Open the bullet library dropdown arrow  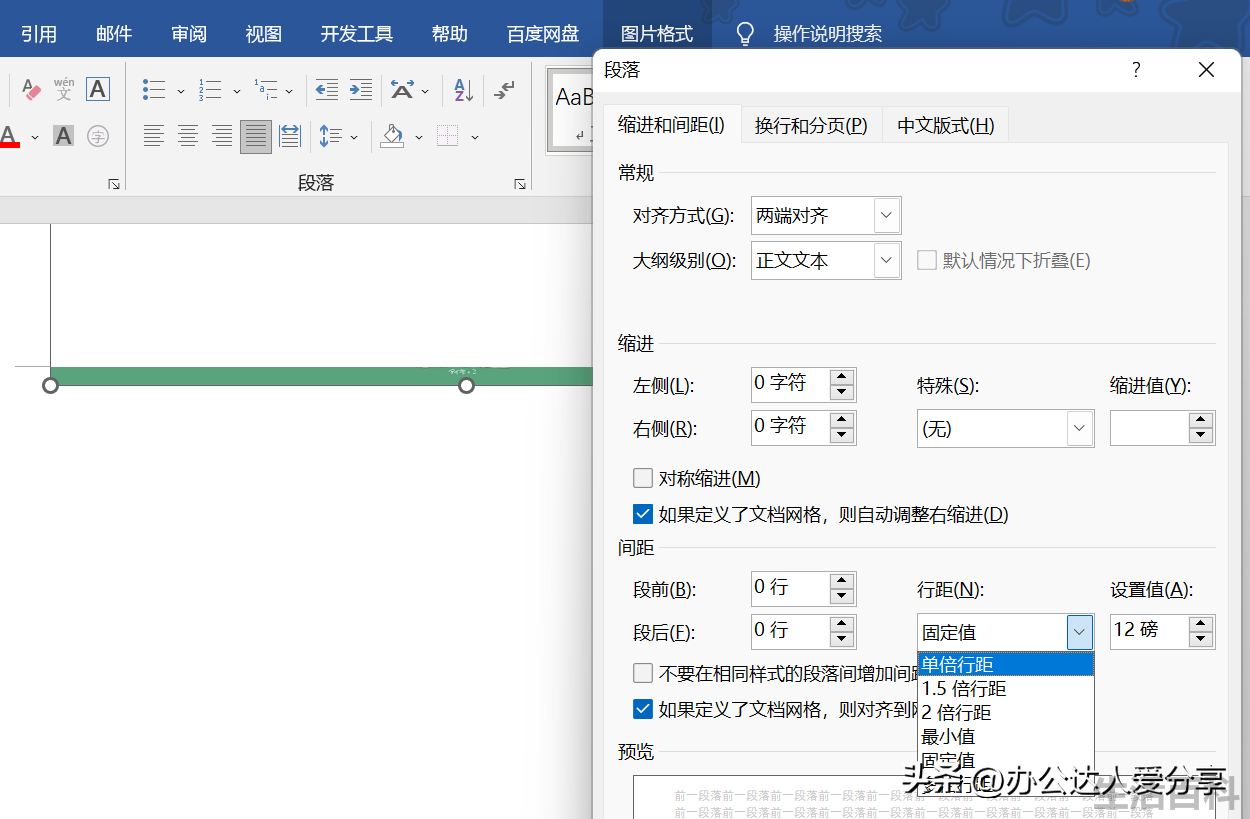[181, 91]
